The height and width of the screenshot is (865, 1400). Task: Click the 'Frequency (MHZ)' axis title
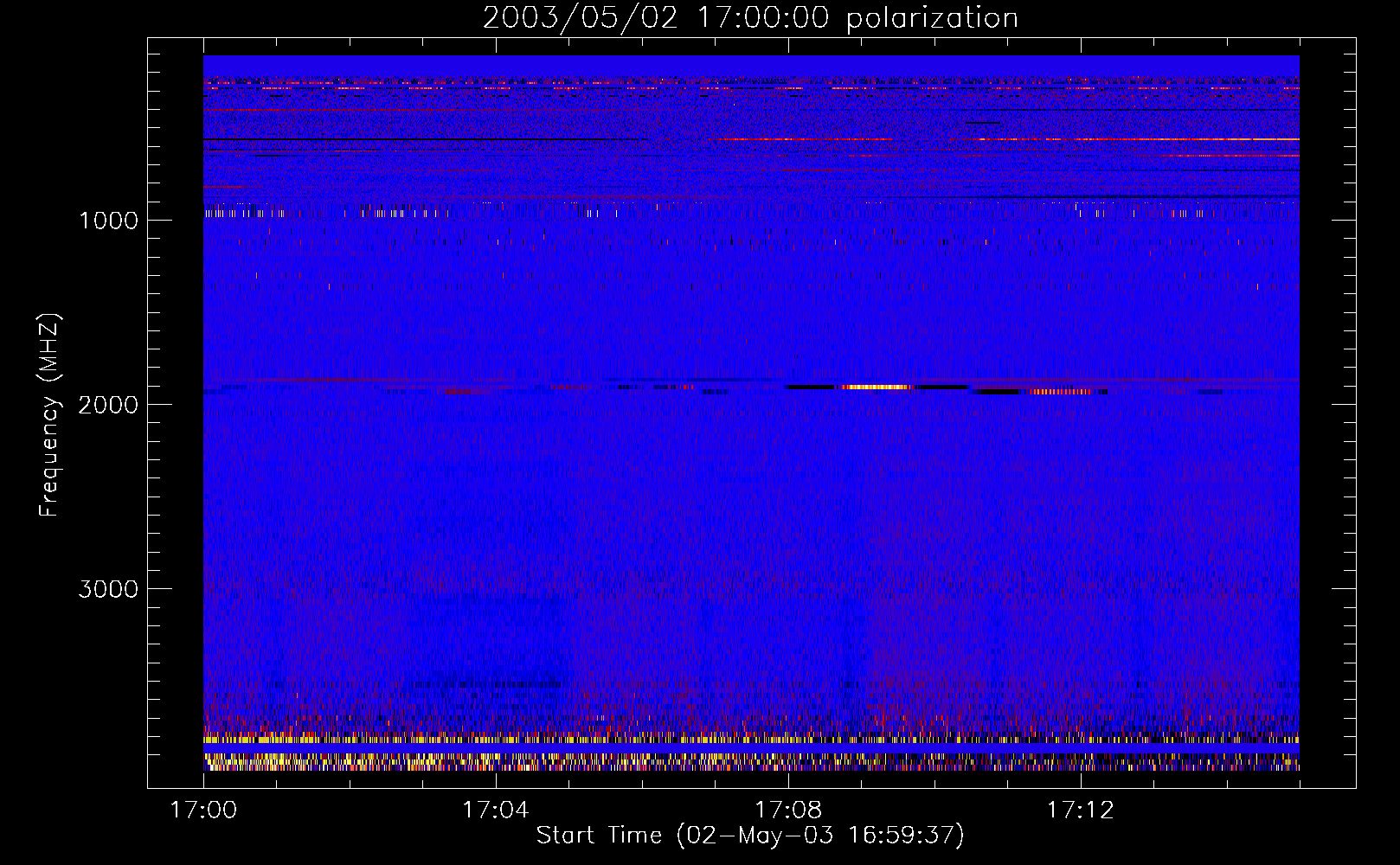click(x=48, y=415)
